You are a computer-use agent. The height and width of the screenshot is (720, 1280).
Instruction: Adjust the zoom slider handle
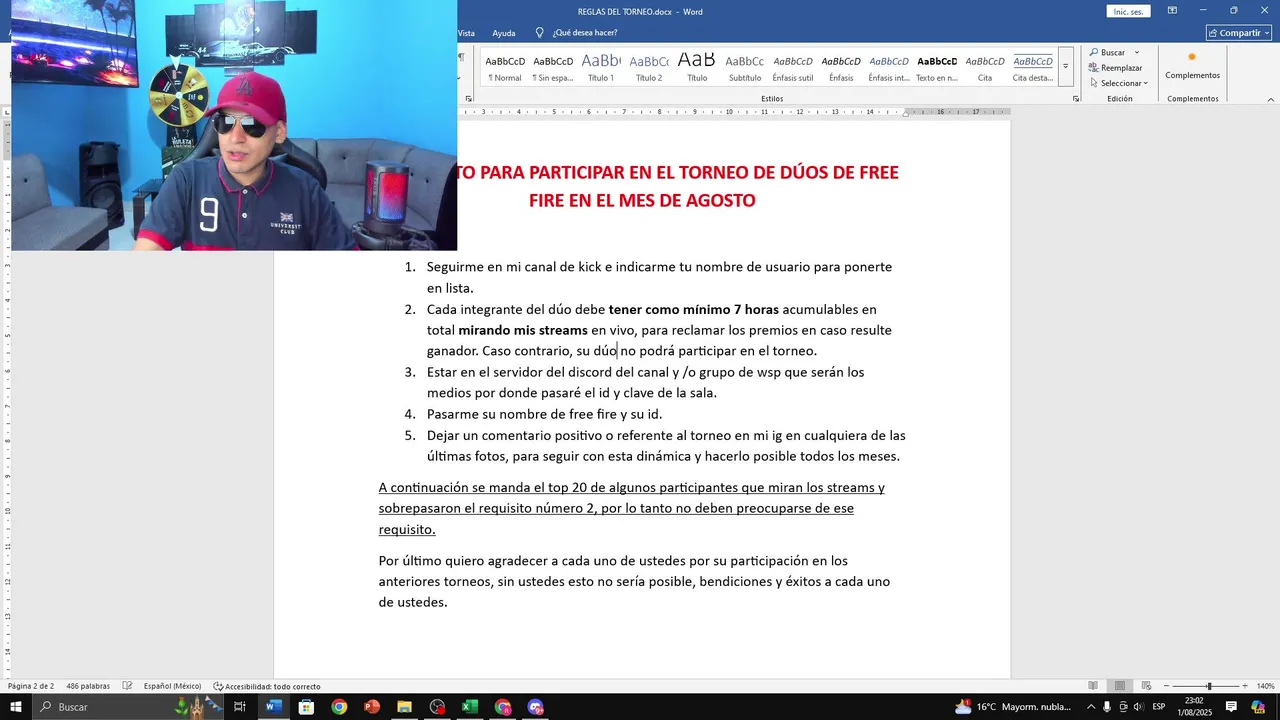[1209, 686]
